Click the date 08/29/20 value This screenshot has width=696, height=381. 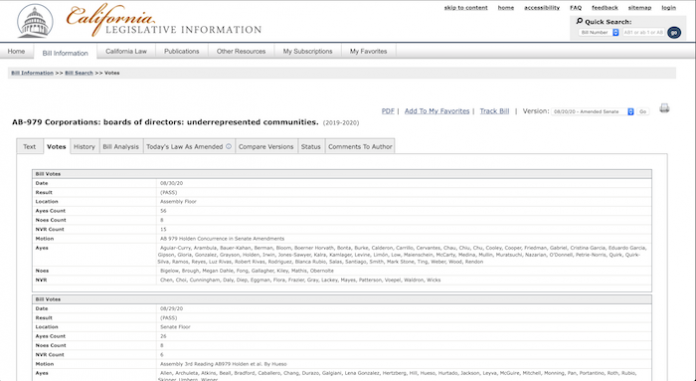171,308
